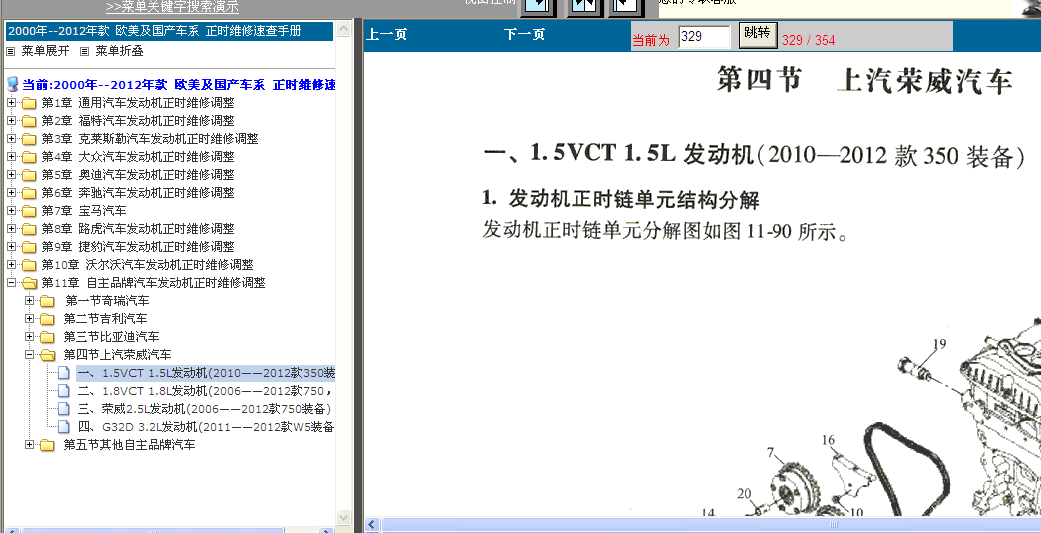Focus the page number field showing 329

coord(704,37)
